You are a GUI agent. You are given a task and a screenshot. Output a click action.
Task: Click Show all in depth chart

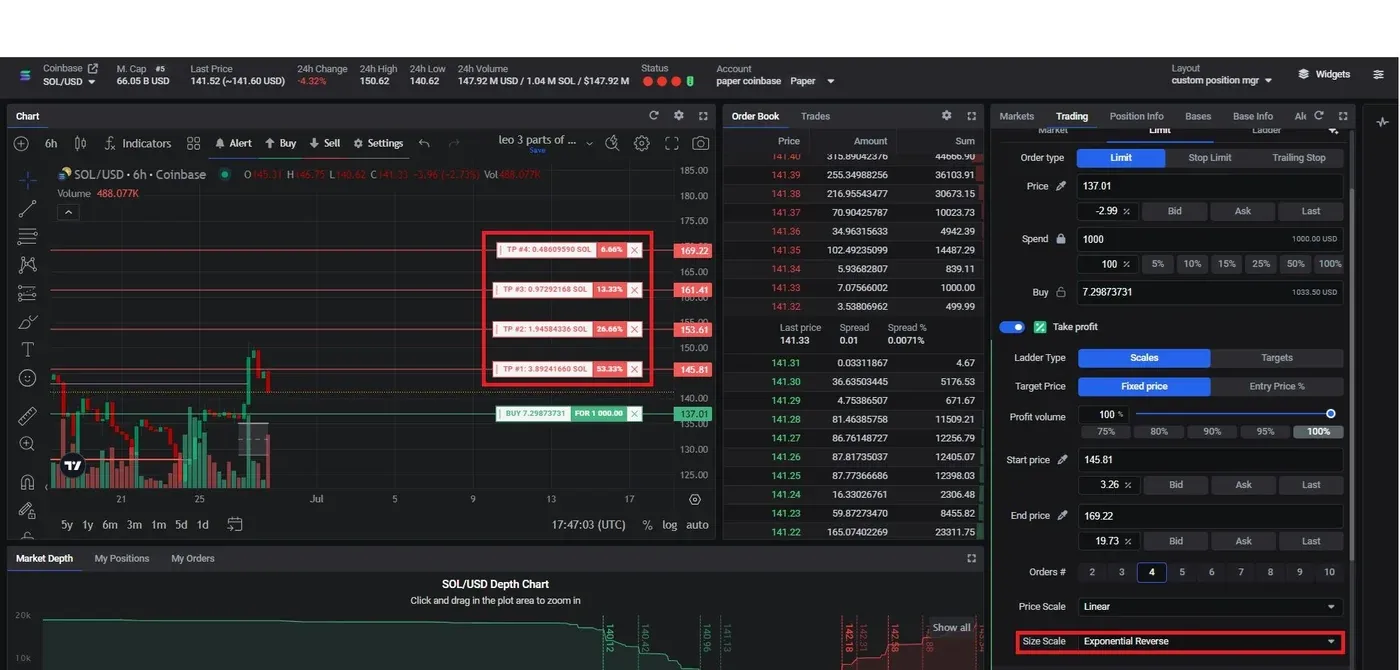[x=951, y=627]
